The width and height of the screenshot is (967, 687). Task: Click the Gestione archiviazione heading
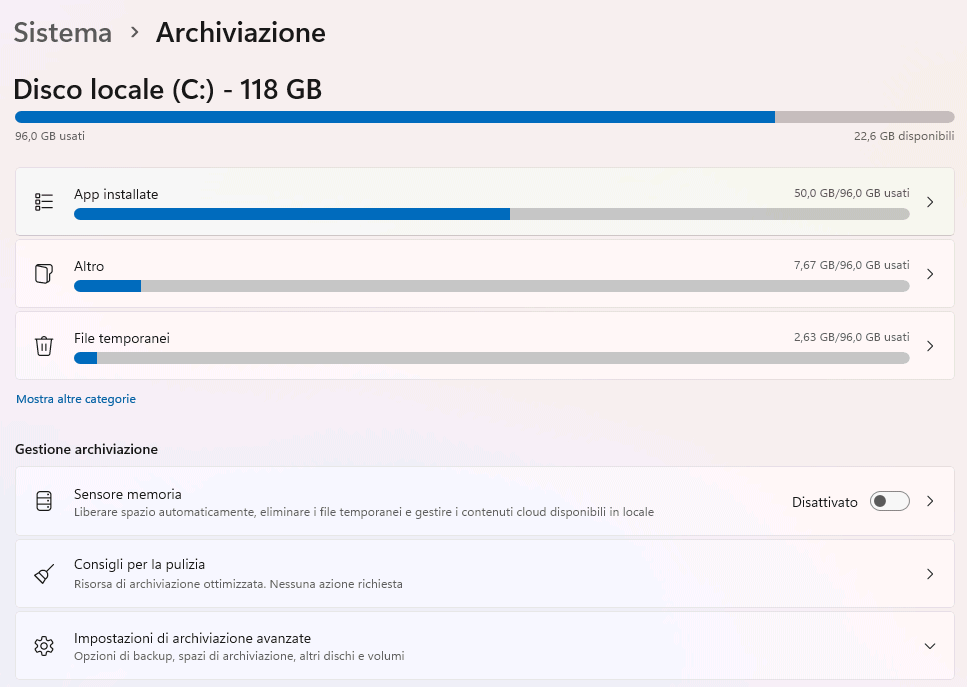pyautogui.click(x=86, y=450)
